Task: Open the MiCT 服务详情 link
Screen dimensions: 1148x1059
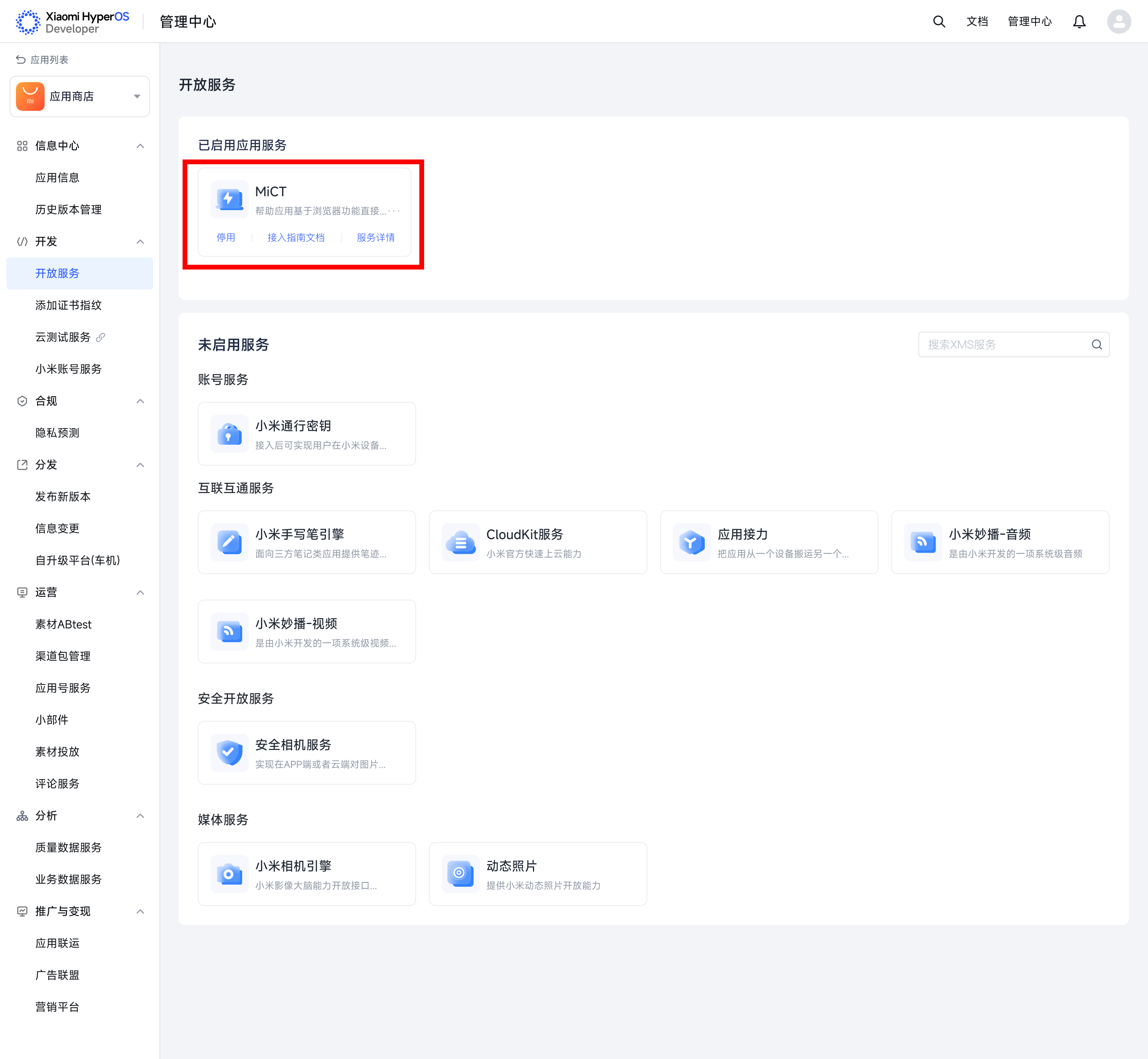Action: (x=376, y=237)
